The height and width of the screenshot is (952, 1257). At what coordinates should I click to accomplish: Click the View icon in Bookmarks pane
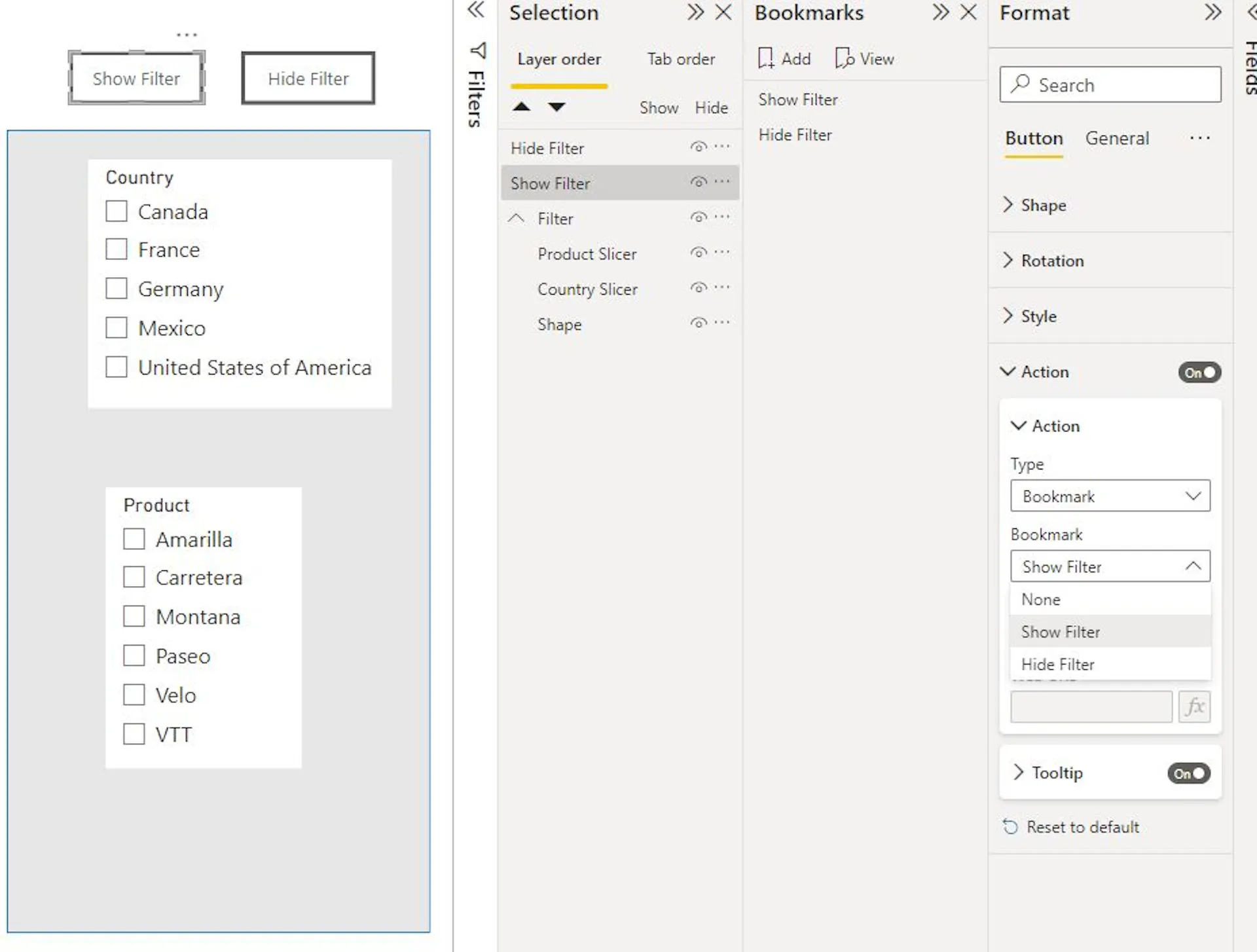tap(864, 58)
